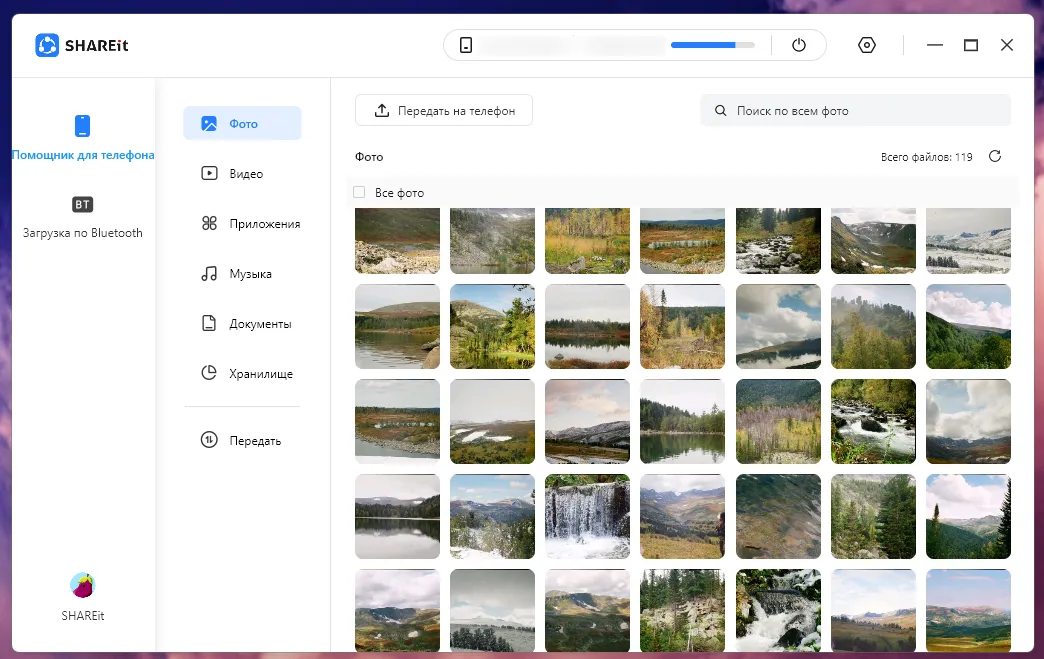Select the snowy mountain photo in the top row

click(x=968, y=240)
